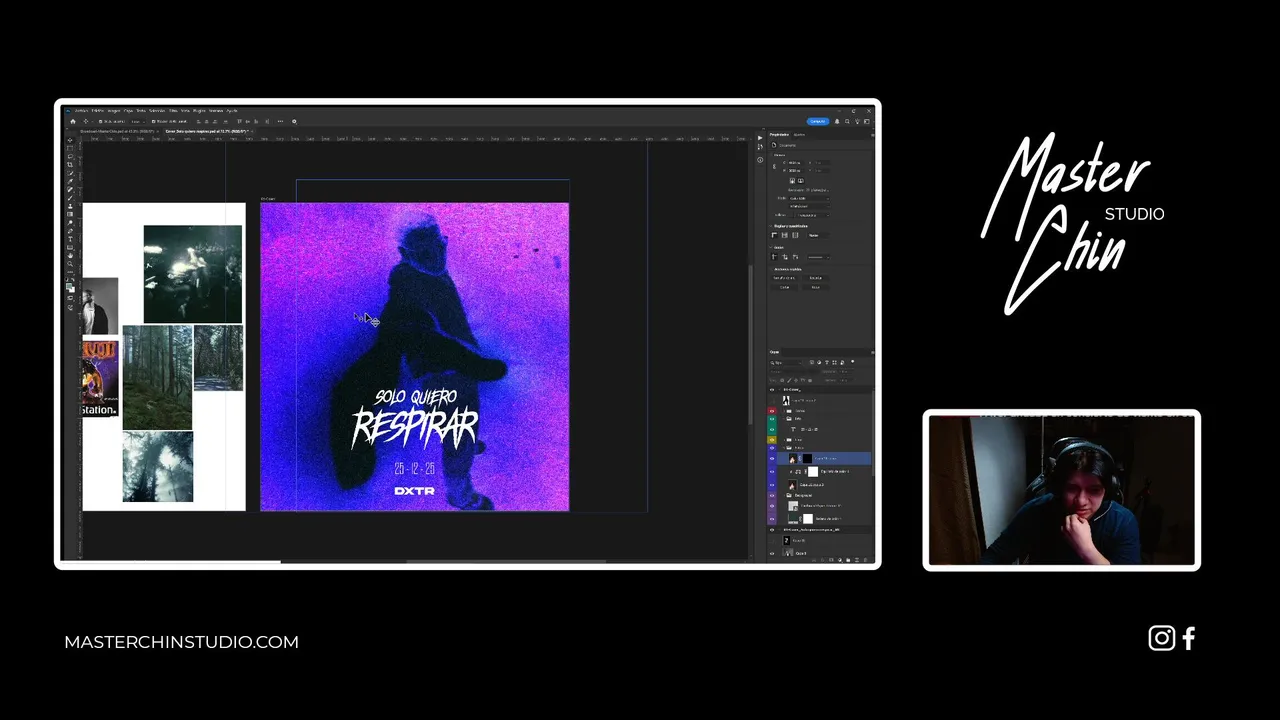Click the new adjustment layer icon

tap(840, 560)
